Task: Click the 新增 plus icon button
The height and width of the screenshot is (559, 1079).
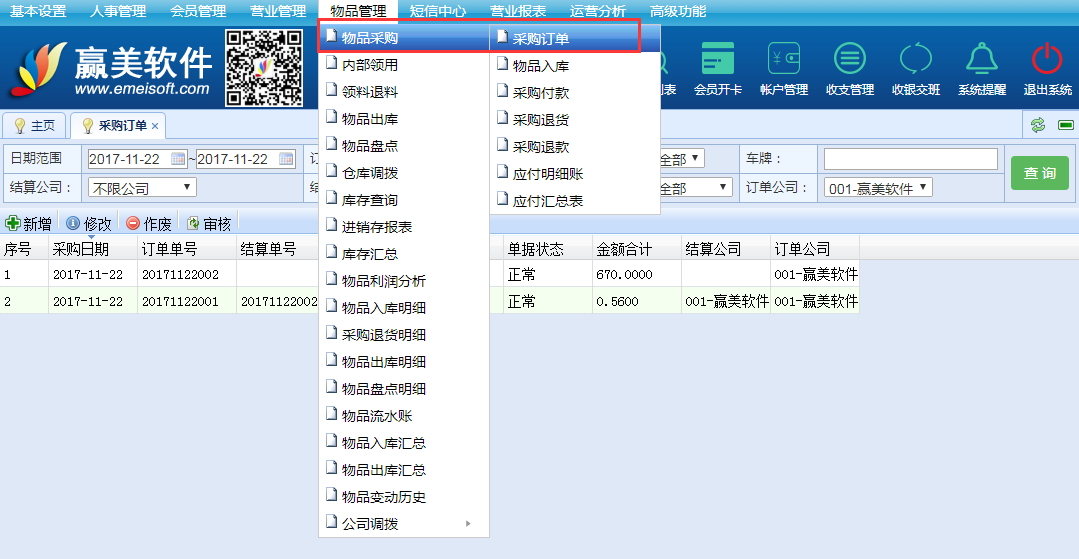Action: pyautogui.click(x=28, y=223)
